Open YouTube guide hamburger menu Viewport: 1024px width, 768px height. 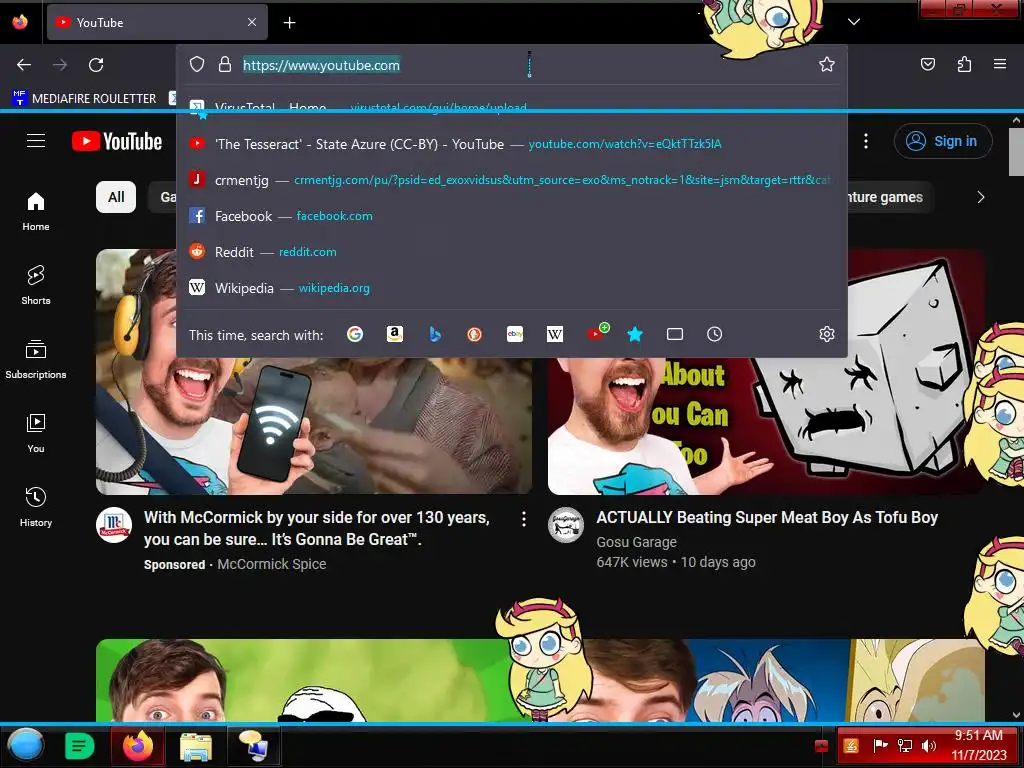click(36, 141)
